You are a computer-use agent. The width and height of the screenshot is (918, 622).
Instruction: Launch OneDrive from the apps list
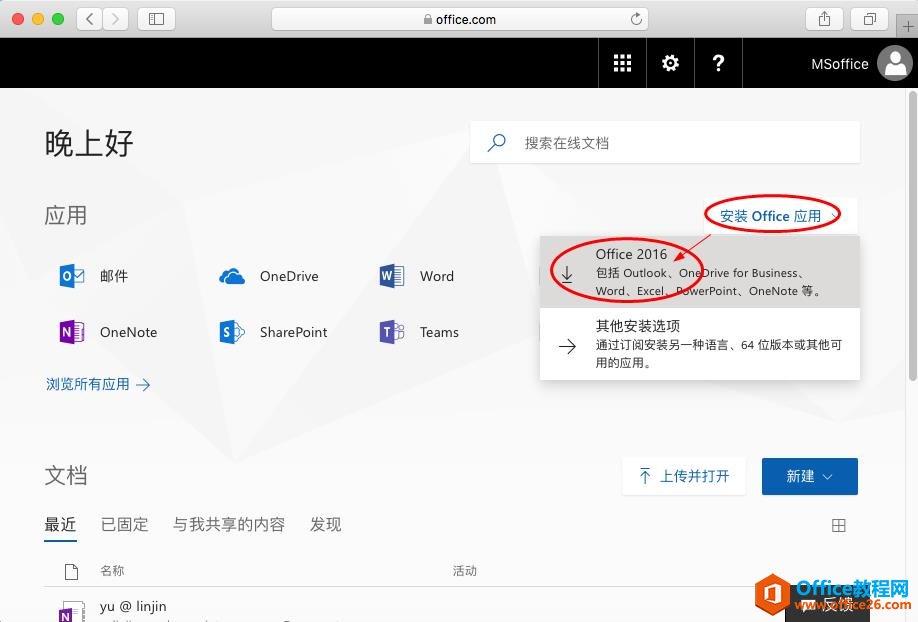tap(232, 276)
